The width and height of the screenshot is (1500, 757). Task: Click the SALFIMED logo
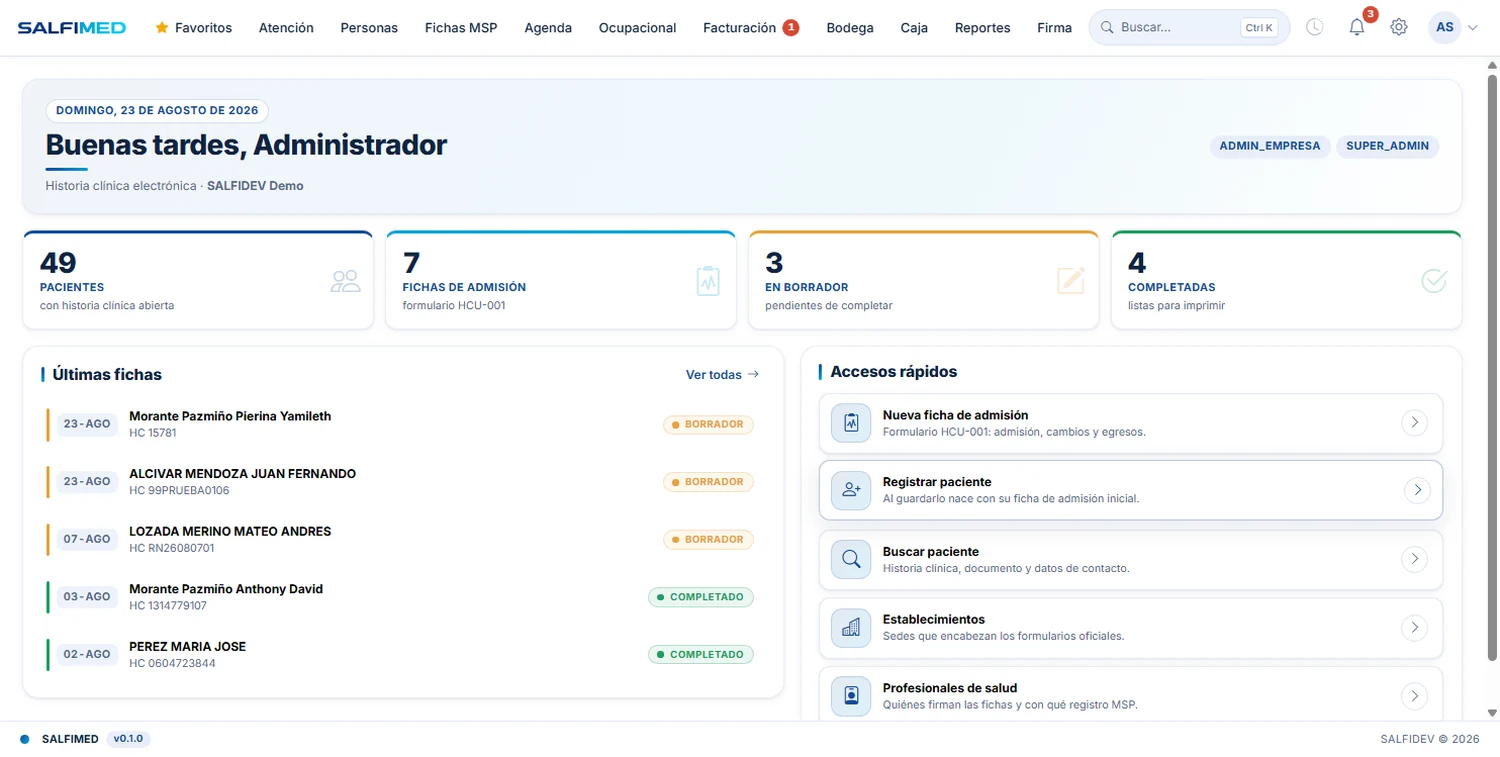[x=71, y=28]
